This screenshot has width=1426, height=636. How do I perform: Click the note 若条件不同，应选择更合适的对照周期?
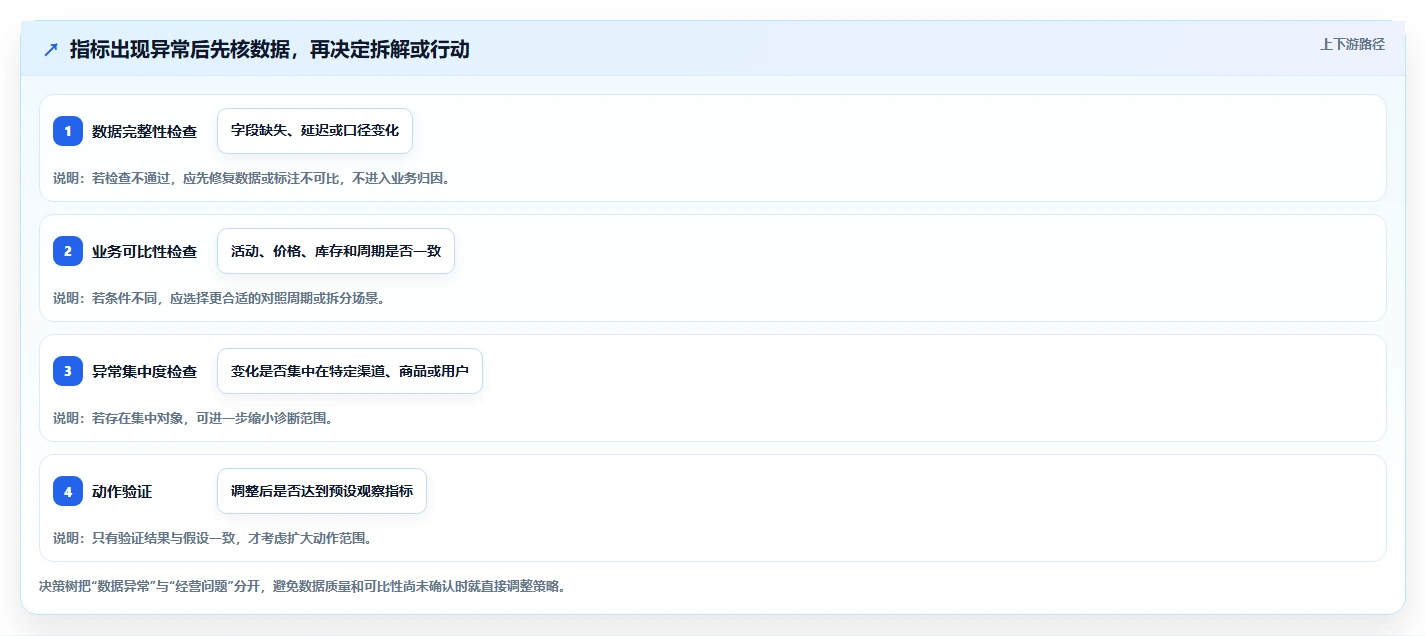click(219, 298)
